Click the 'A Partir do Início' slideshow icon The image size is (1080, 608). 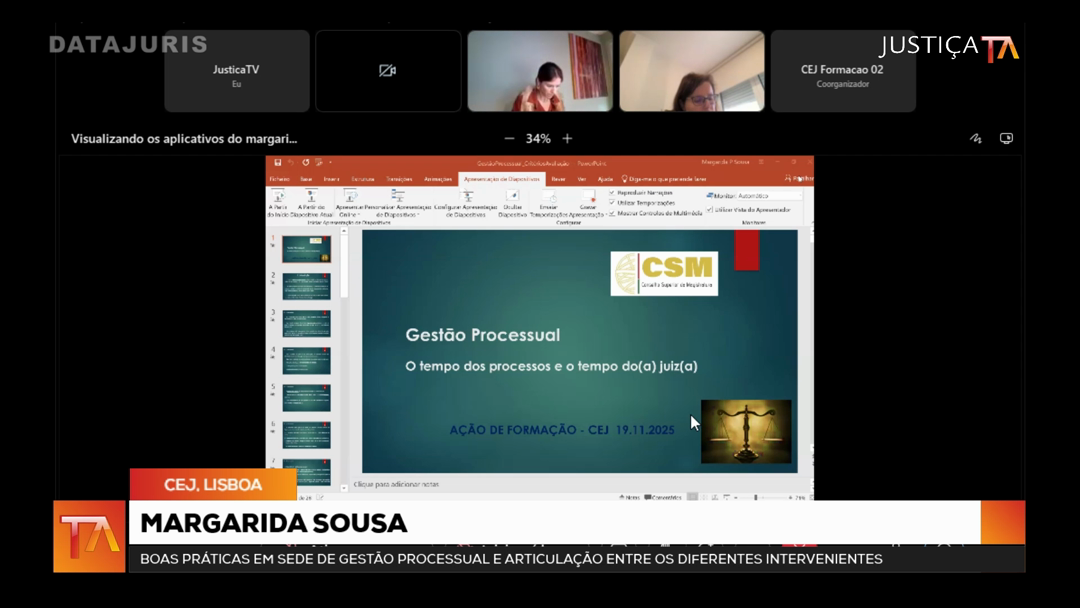(x=277, y=198)
